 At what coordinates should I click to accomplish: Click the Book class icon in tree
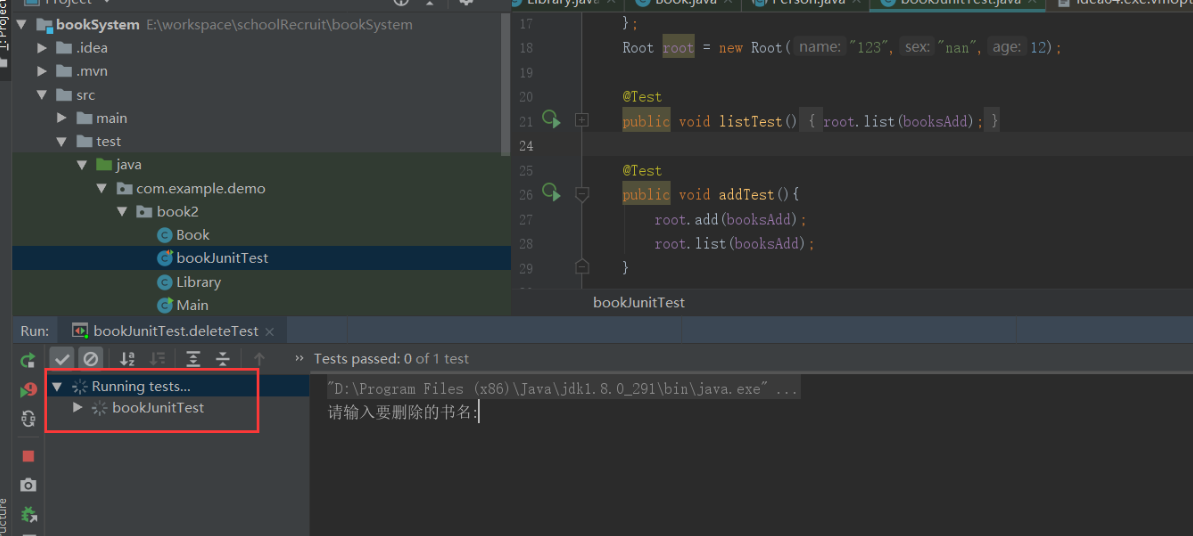pos(164,235)
